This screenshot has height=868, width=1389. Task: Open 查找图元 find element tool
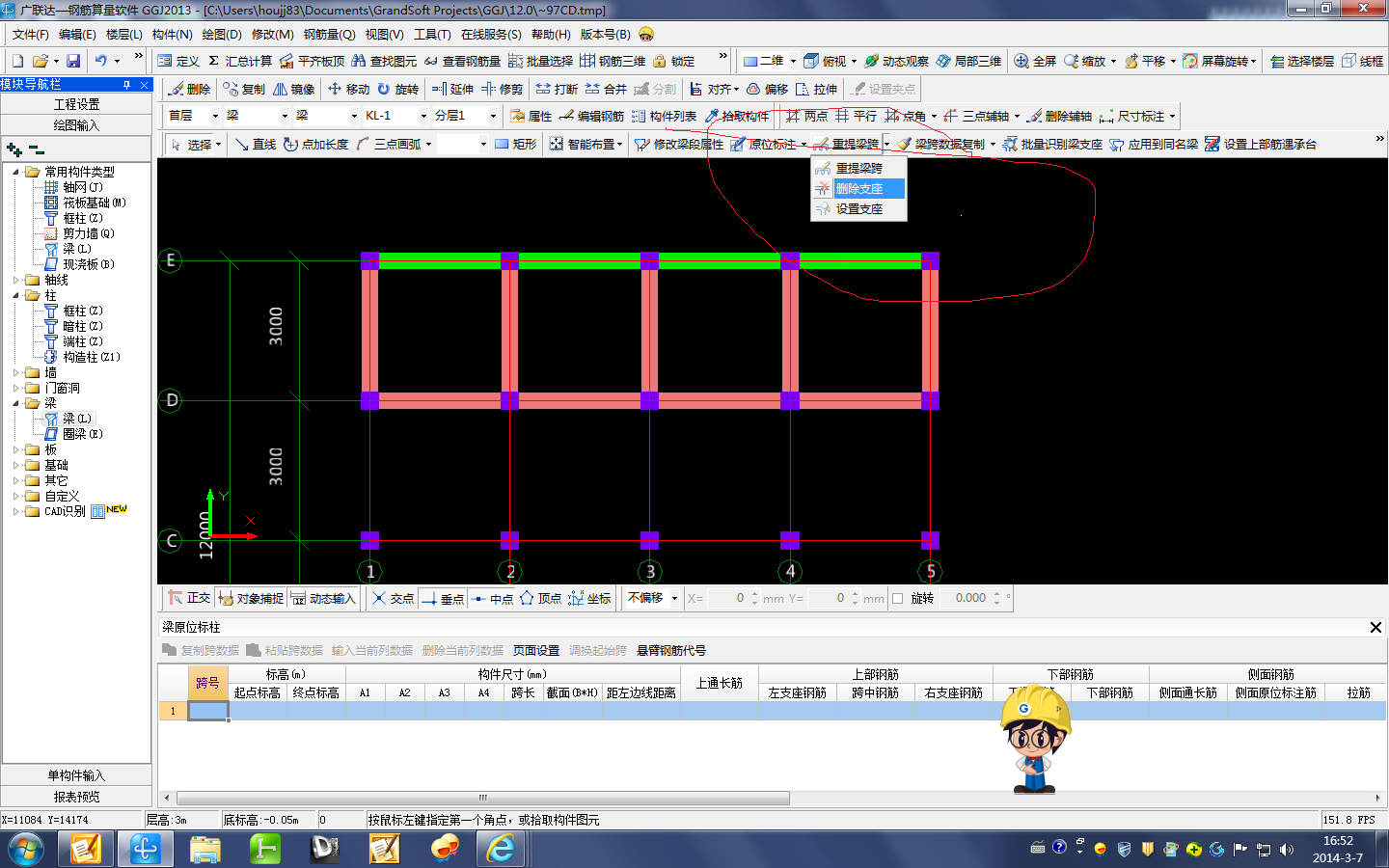[384, 61]
